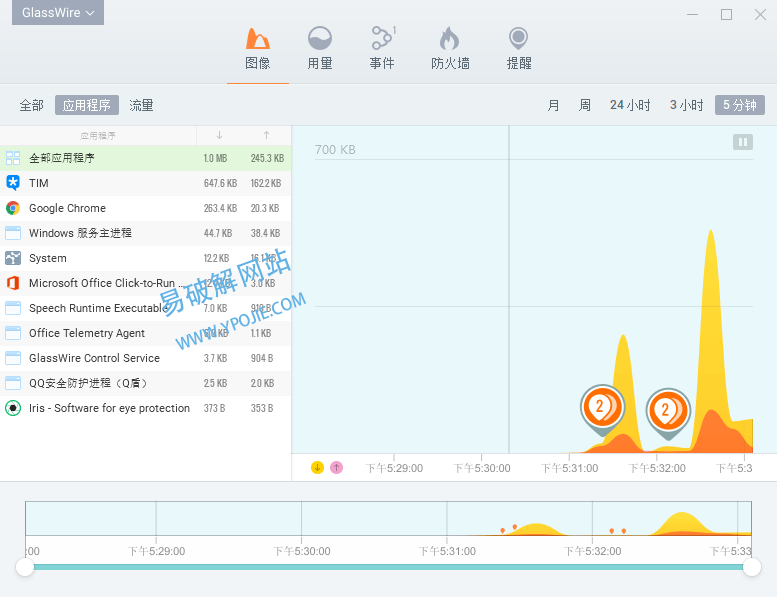
Task: Open the 事件 events tab icon
Action: click(382, 39)
